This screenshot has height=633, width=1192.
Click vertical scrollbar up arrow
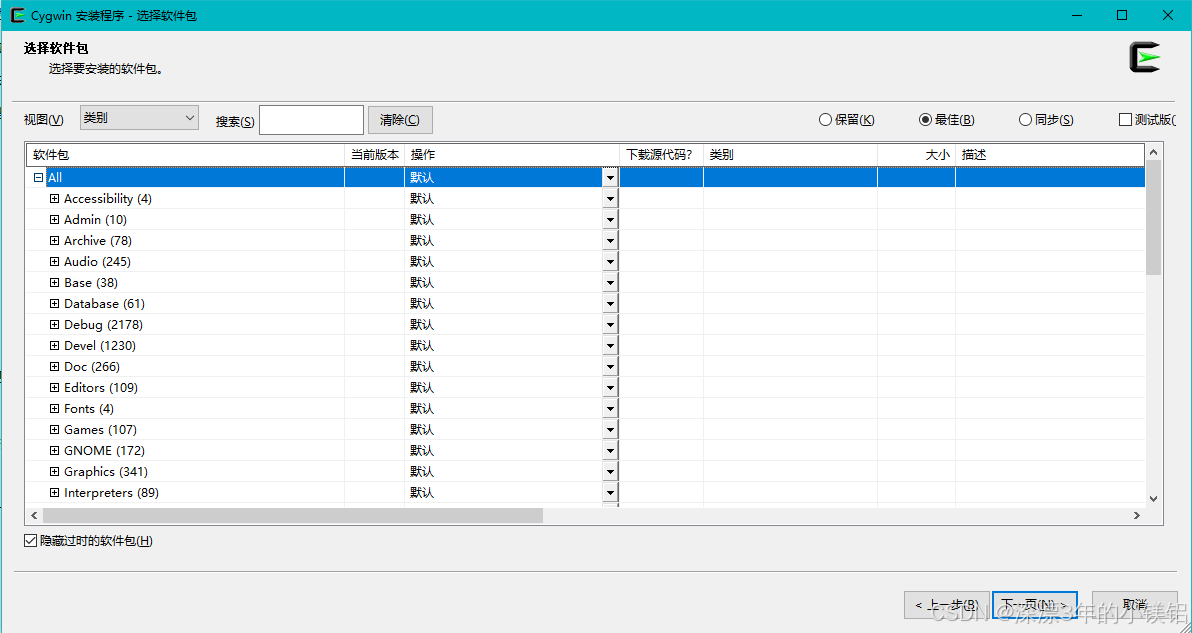[x=1154, y=152]
